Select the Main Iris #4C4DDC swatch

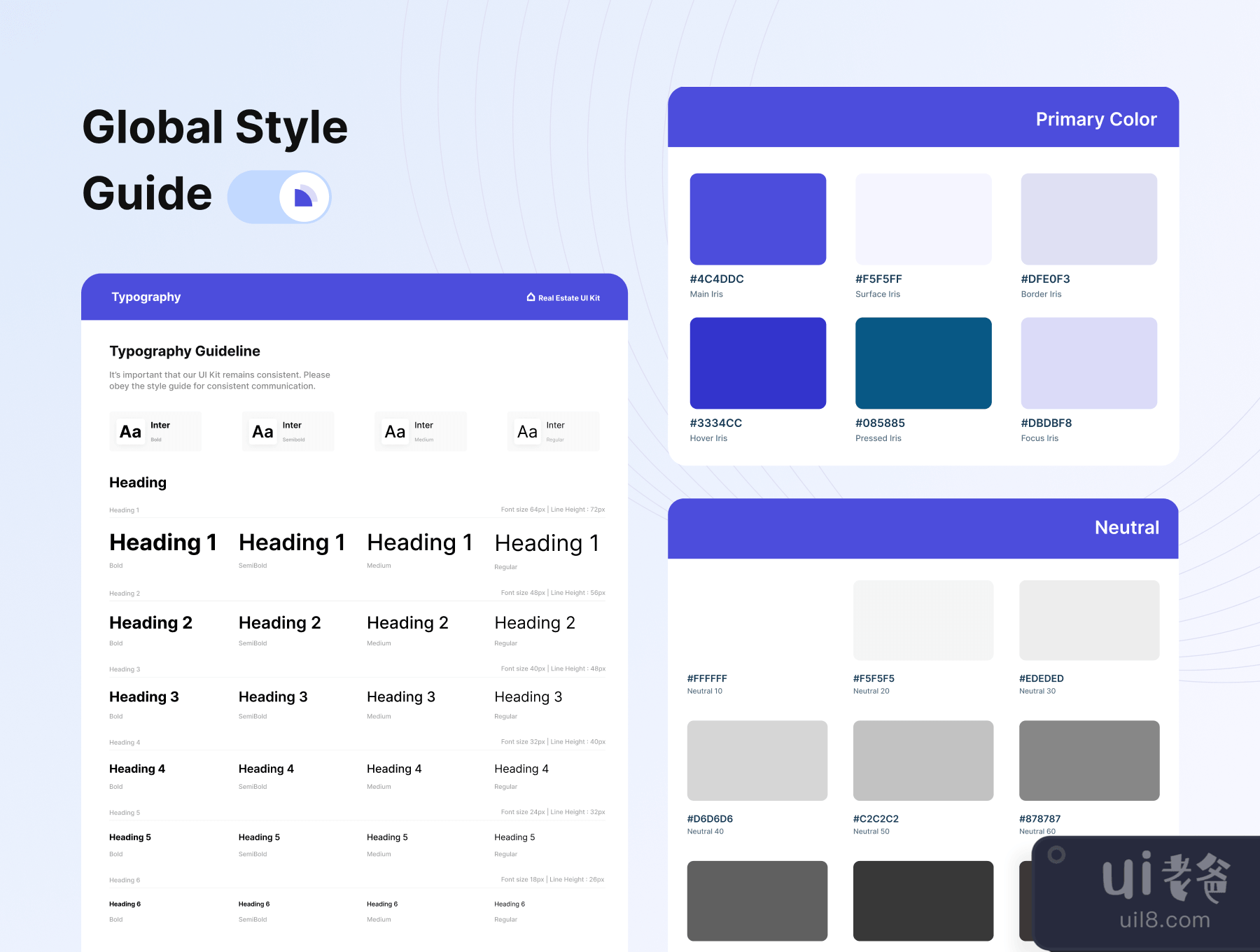pos(757,219)
